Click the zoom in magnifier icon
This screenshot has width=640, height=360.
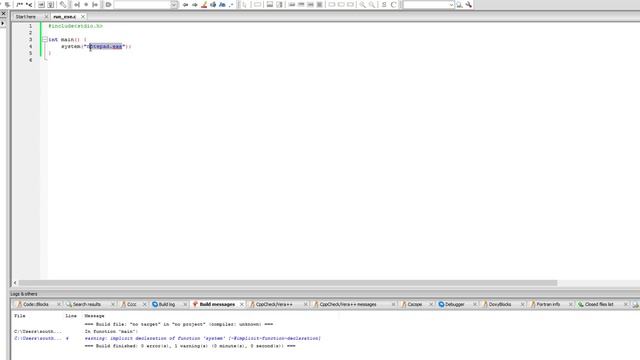[362, 4]
